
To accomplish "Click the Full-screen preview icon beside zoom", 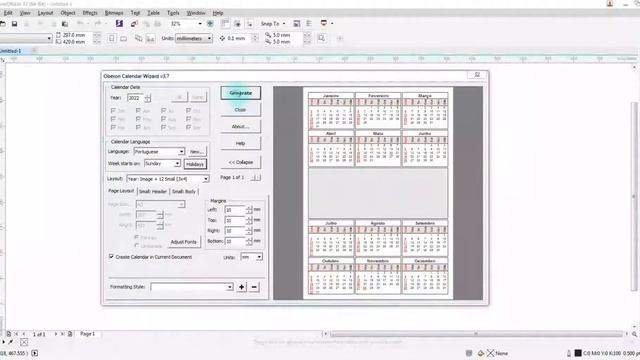I will (210, 24).
